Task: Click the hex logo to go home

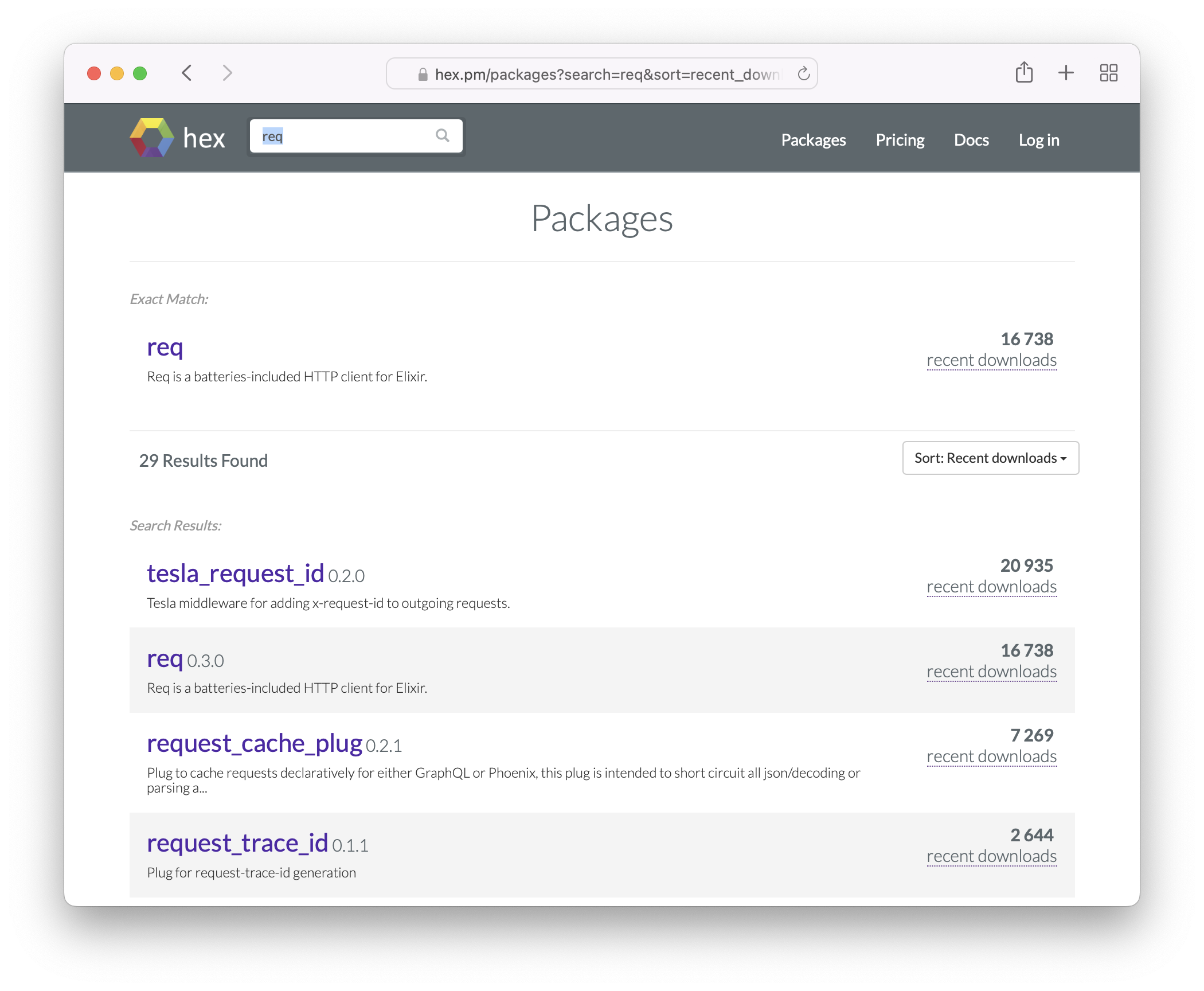Action: tap(152, 137)
